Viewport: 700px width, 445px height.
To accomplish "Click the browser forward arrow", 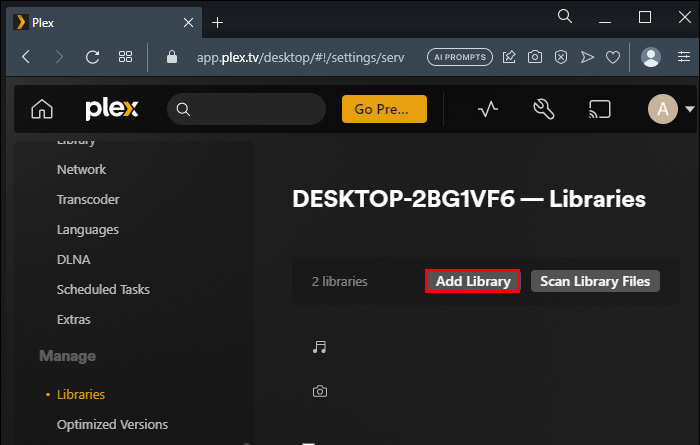I will click(x=59, y=57).
